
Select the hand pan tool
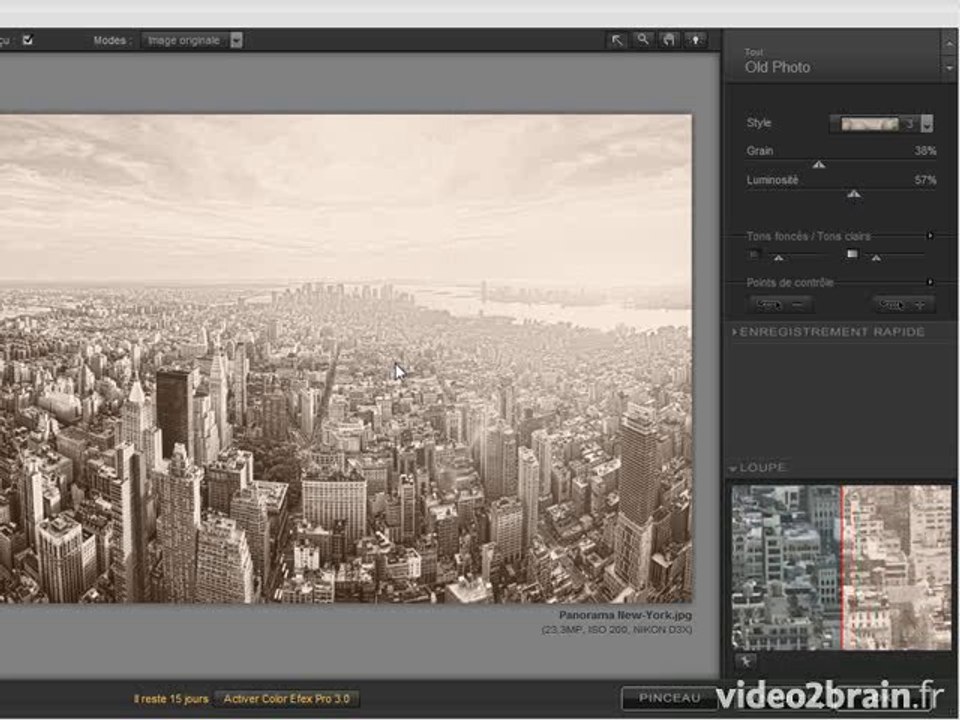(669, 40)
